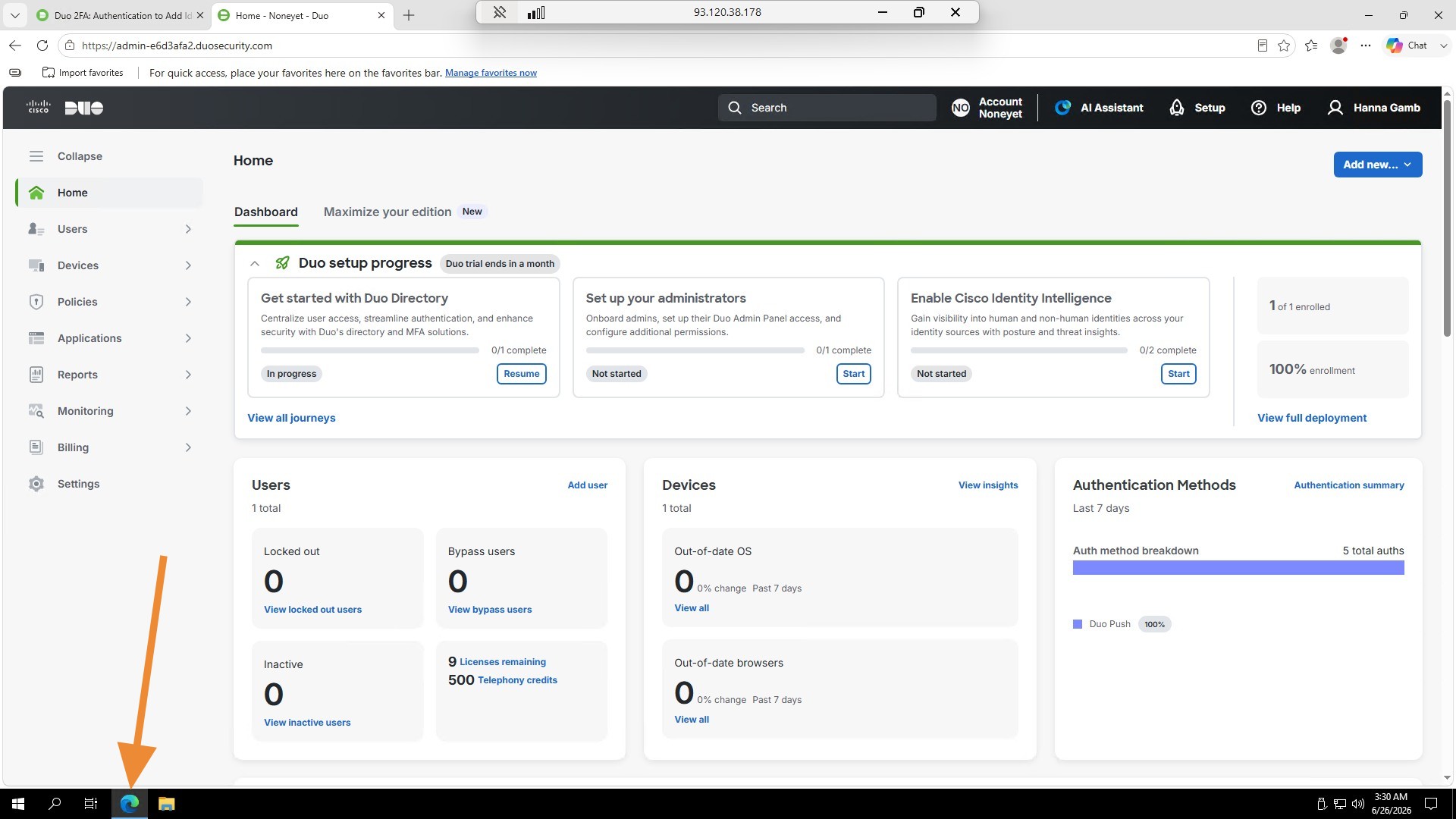This screenshot has height=819, width=1456.
Task: Click the Duo admin Search field
Action: [x=827, y=108]
